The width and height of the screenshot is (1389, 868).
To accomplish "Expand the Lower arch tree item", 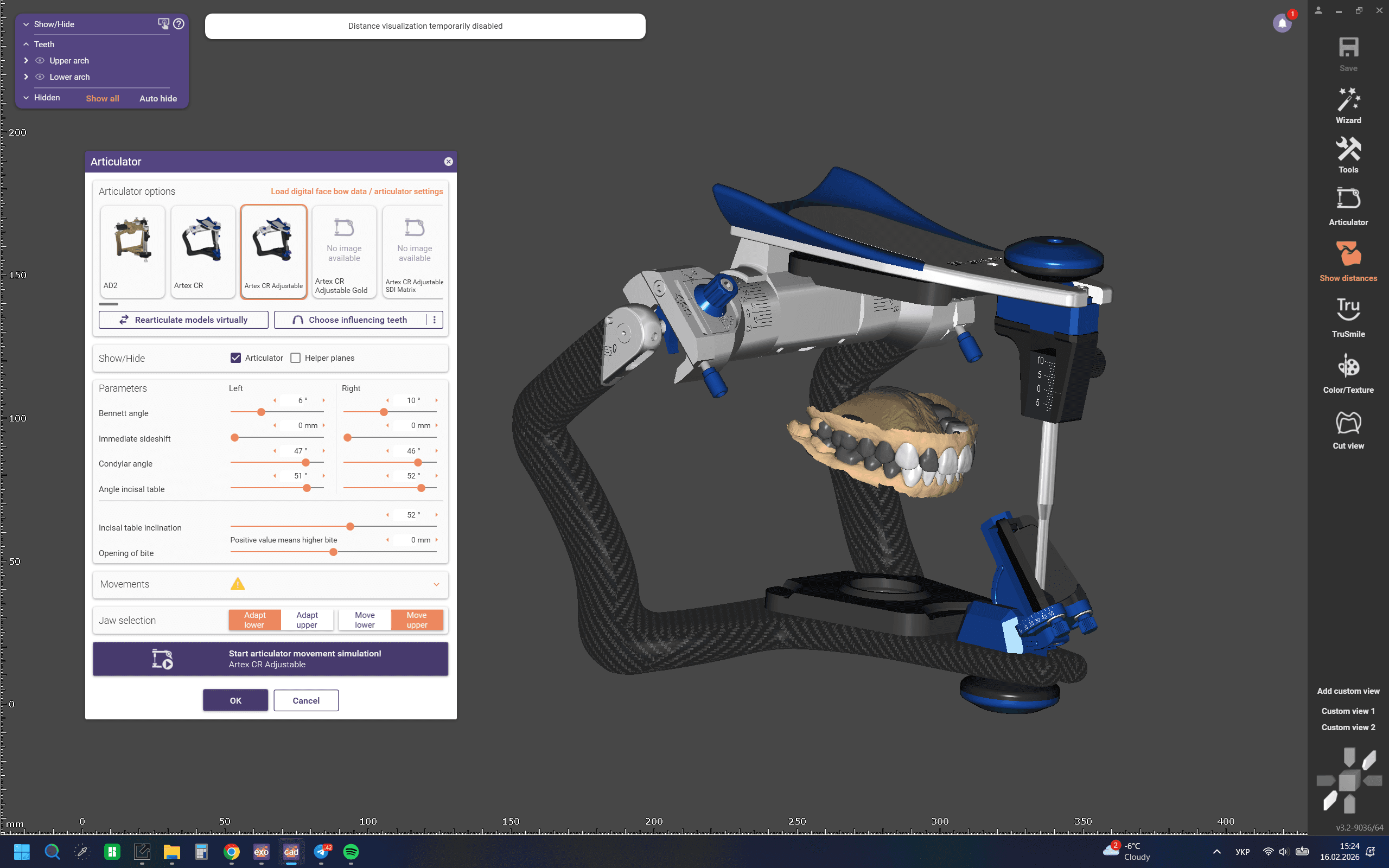I will tap(26, 76).
